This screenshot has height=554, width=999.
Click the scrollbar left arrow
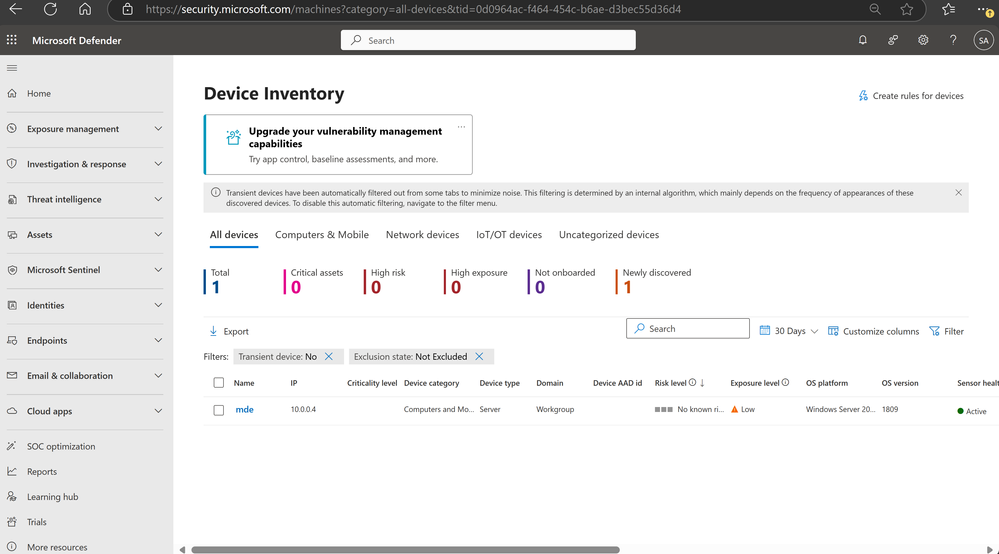click(182, 550)
